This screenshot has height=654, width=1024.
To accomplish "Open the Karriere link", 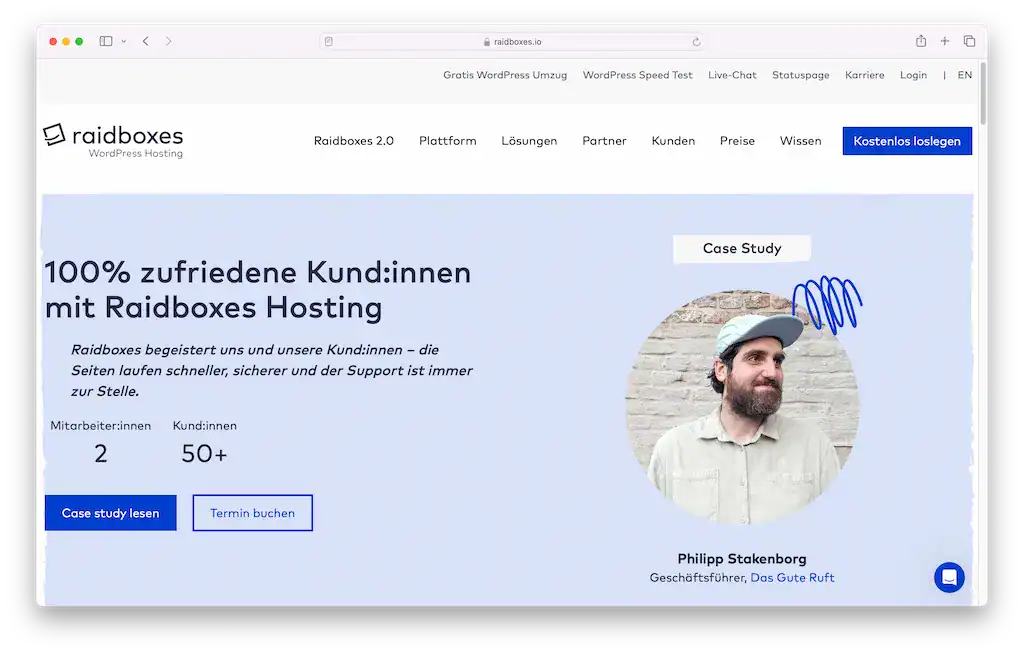I will [x=865, y=75].
